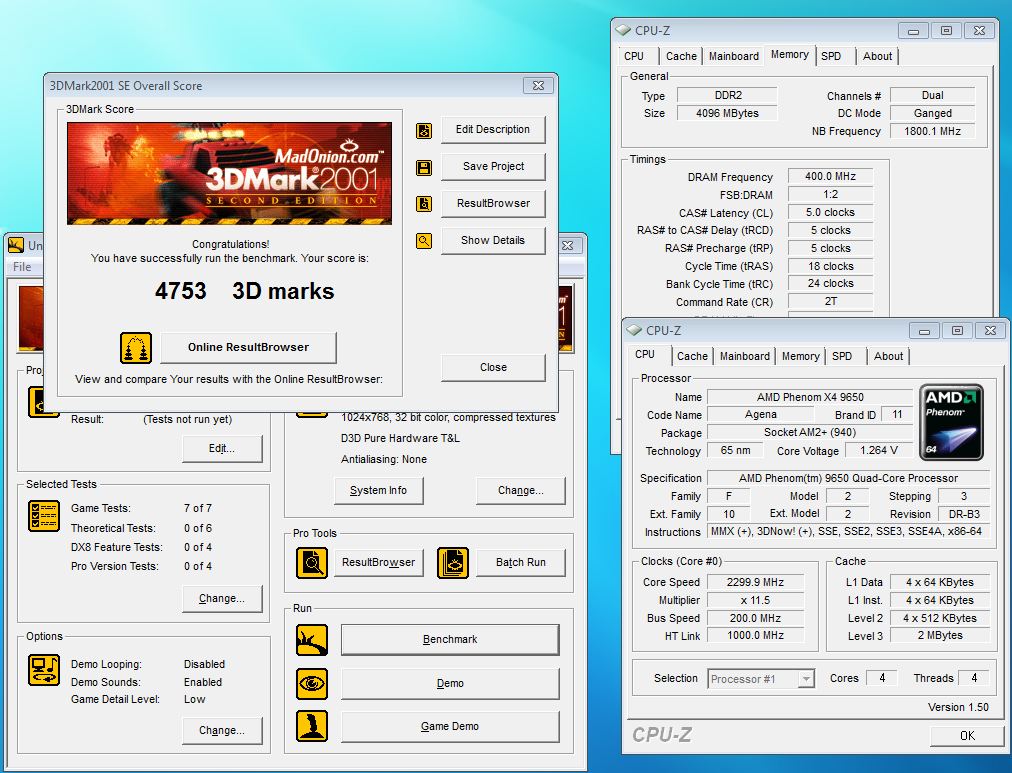Open the Processor #1 selection dropdown
The width and height of the screenshot is (1012, 773).
click(x=761, y=679)
